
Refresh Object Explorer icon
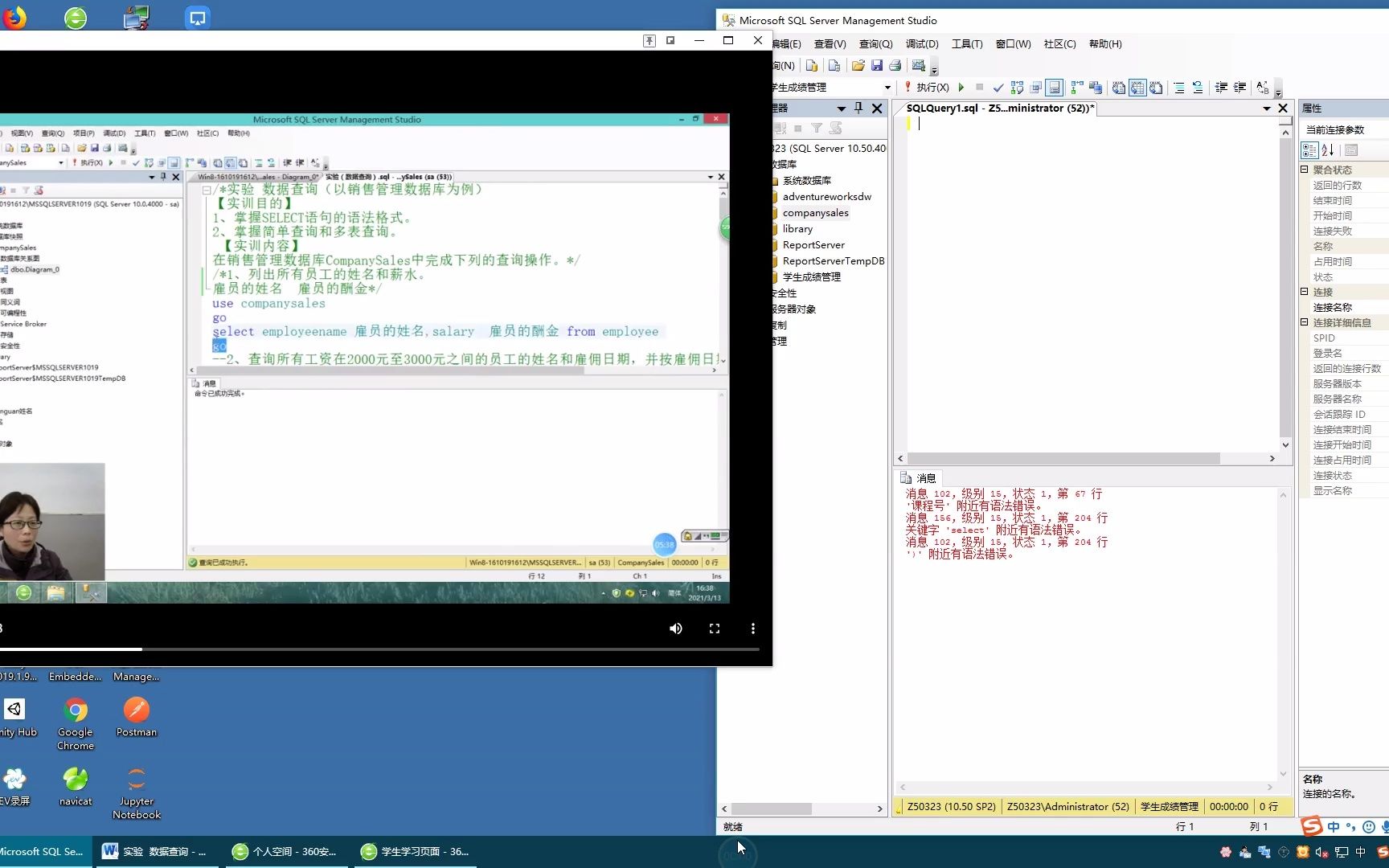[x=836, y=128]
